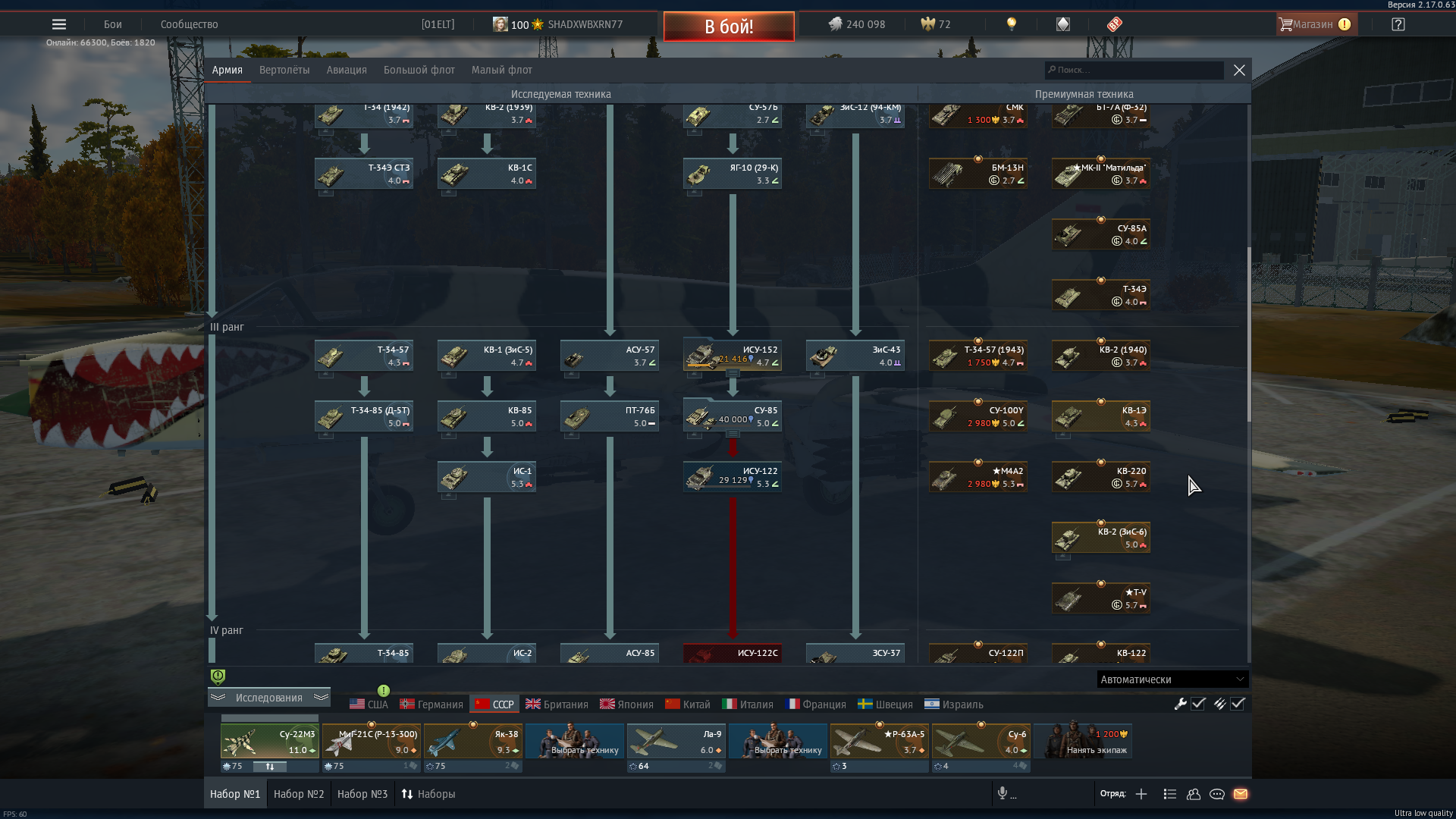Focus the Поиск search field
Screen dimensions: 1456x819
[1134, 70]
